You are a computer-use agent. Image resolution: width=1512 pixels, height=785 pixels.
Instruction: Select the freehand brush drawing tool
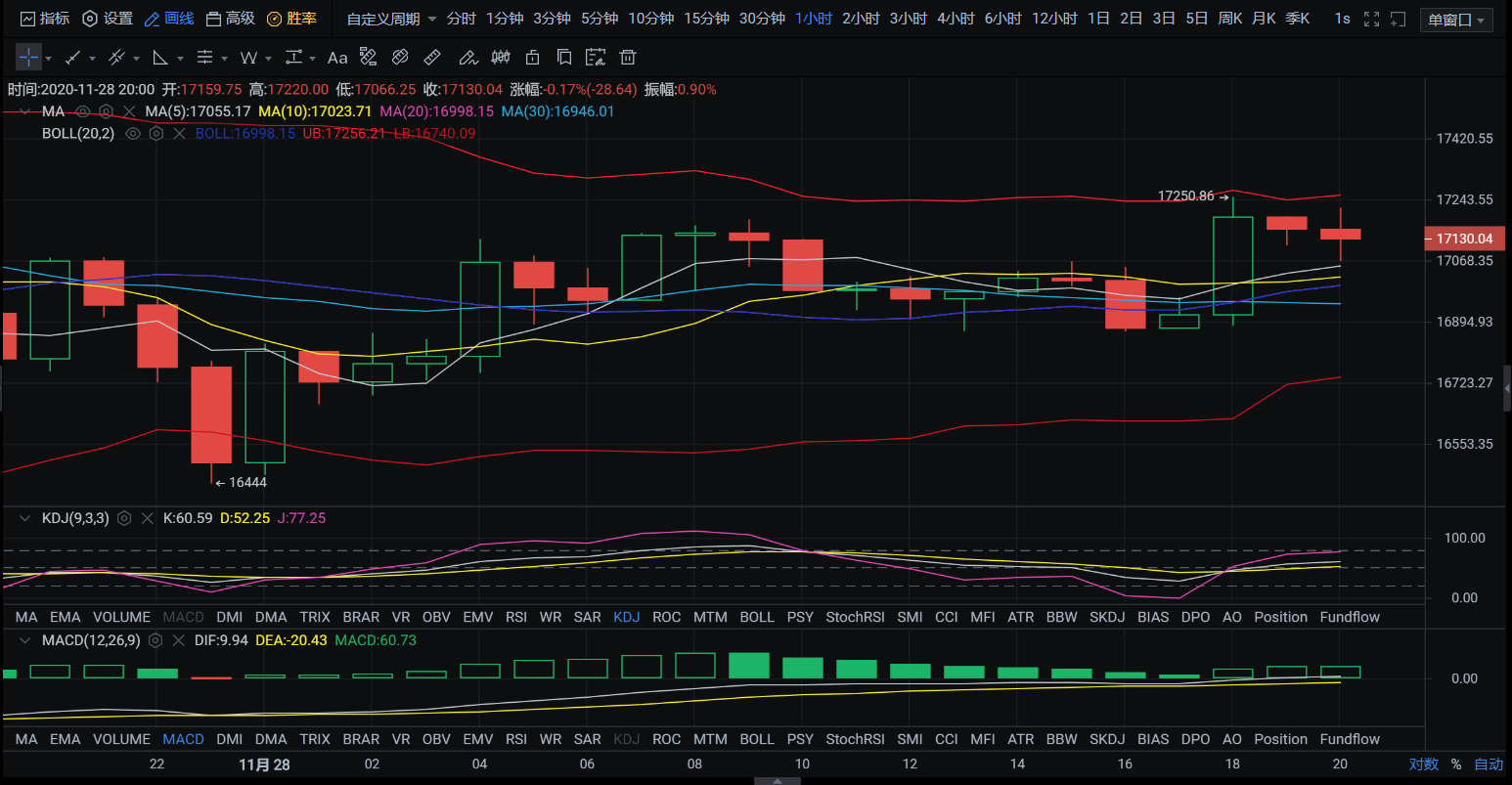(x=467, y=58)
